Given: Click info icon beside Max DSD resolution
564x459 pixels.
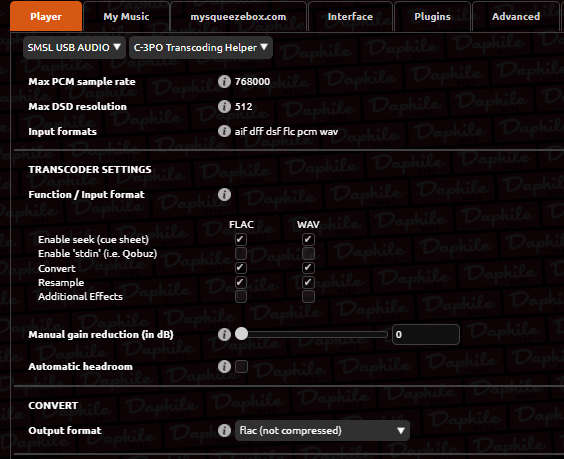Looking at the screenshot, I should point(224,106).
